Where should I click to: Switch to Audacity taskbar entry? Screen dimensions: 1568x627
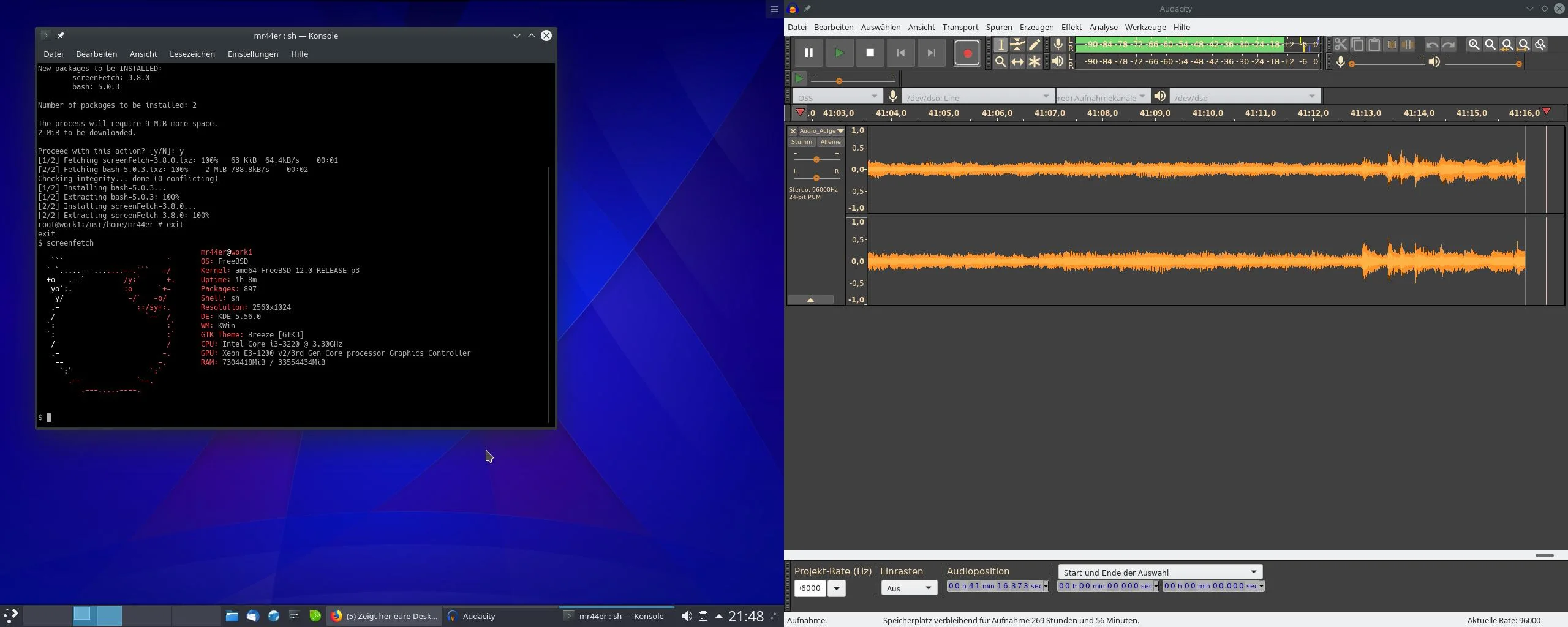[500, 616]
